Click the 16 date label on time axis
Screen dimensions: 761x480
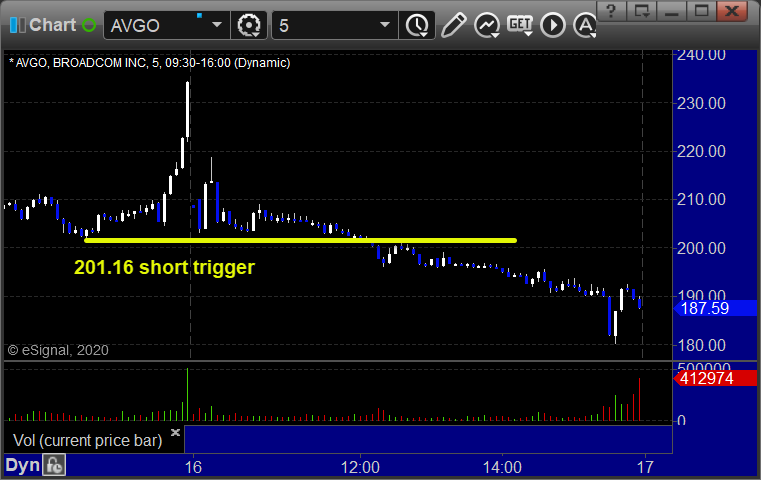pyautogui.click(x=193, y=467)
